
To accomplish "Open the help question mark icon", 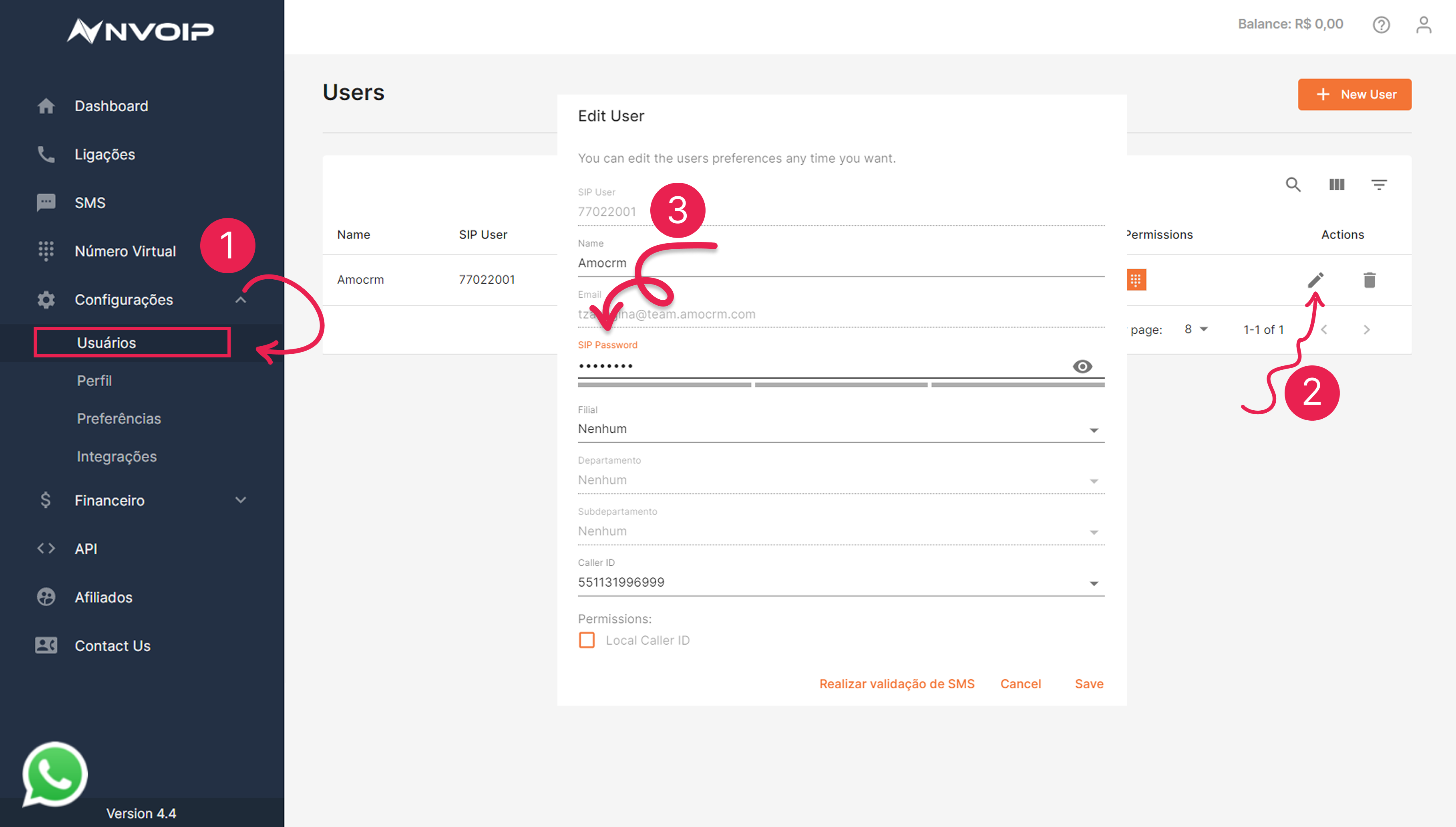I will click(1381, 25).
